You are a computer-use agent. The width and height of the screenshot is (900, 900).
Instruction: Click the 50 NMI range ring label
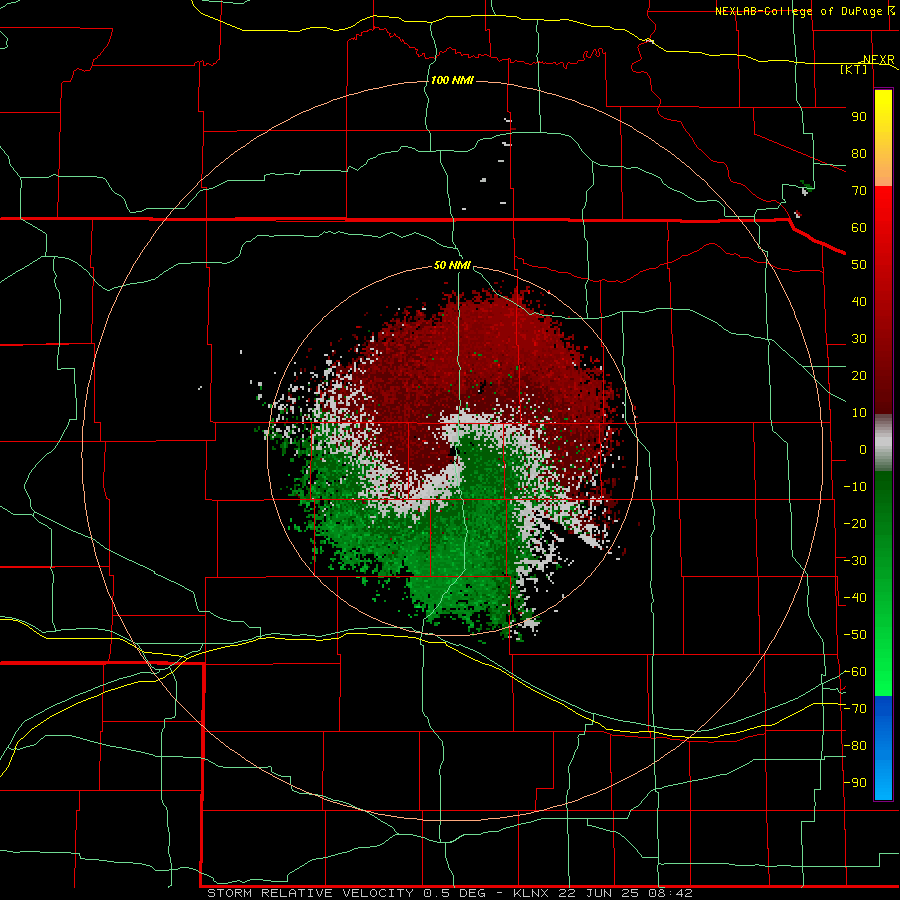452,265
